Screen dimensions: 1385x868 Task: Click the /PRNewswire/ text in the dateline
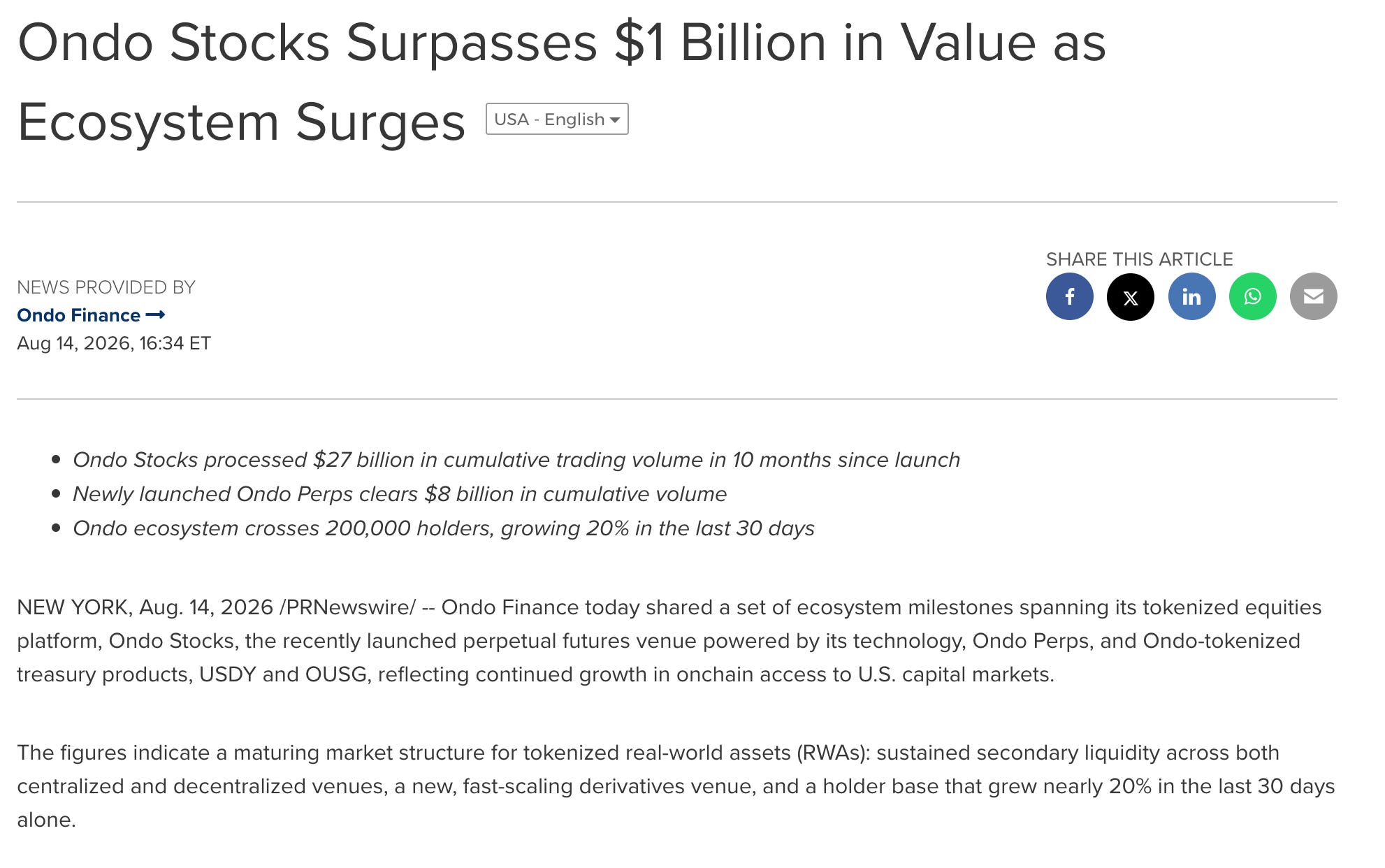[x=347, y=607]
